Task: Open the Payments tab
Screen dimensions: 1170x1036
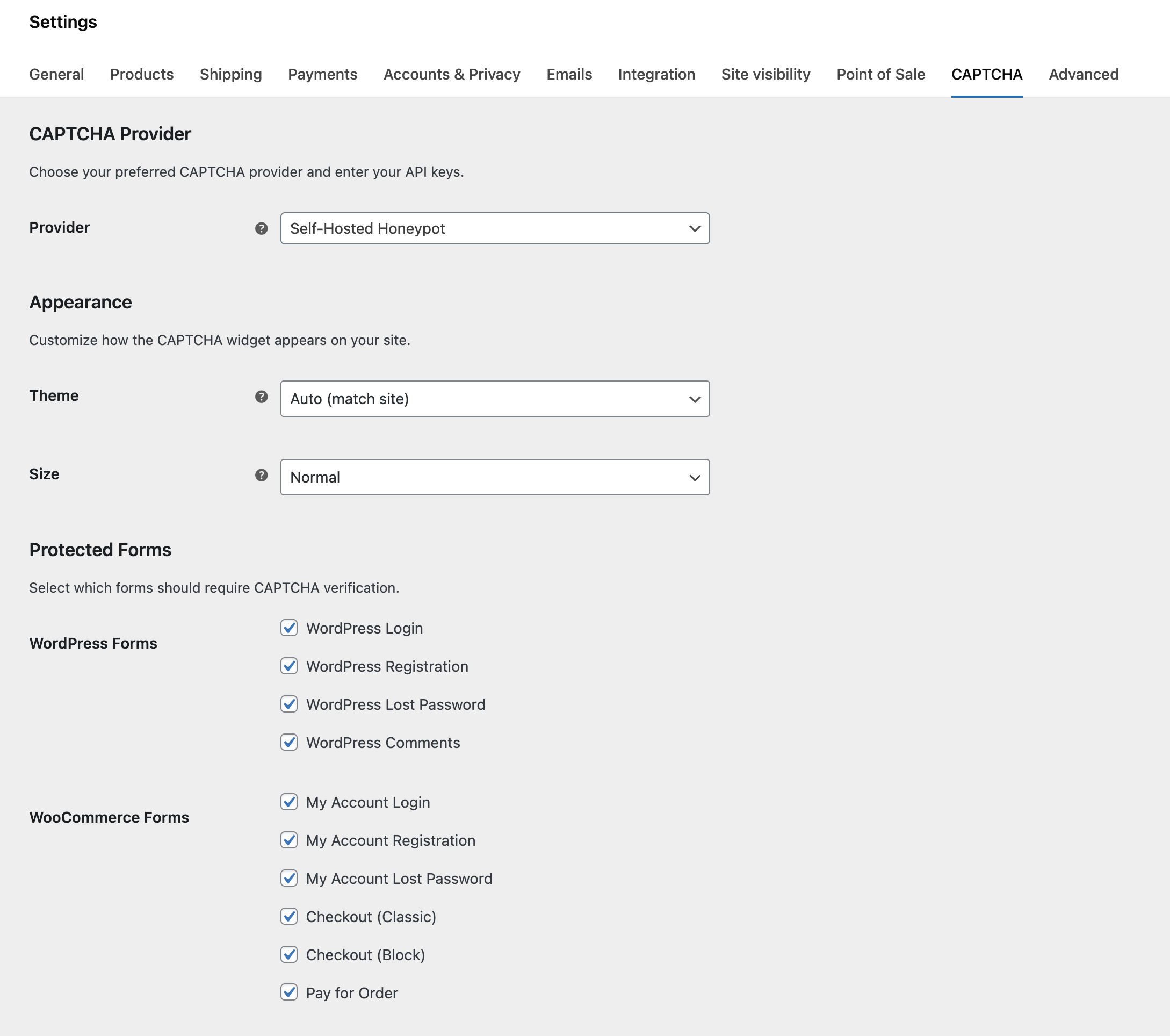Action: click(322, 75)
